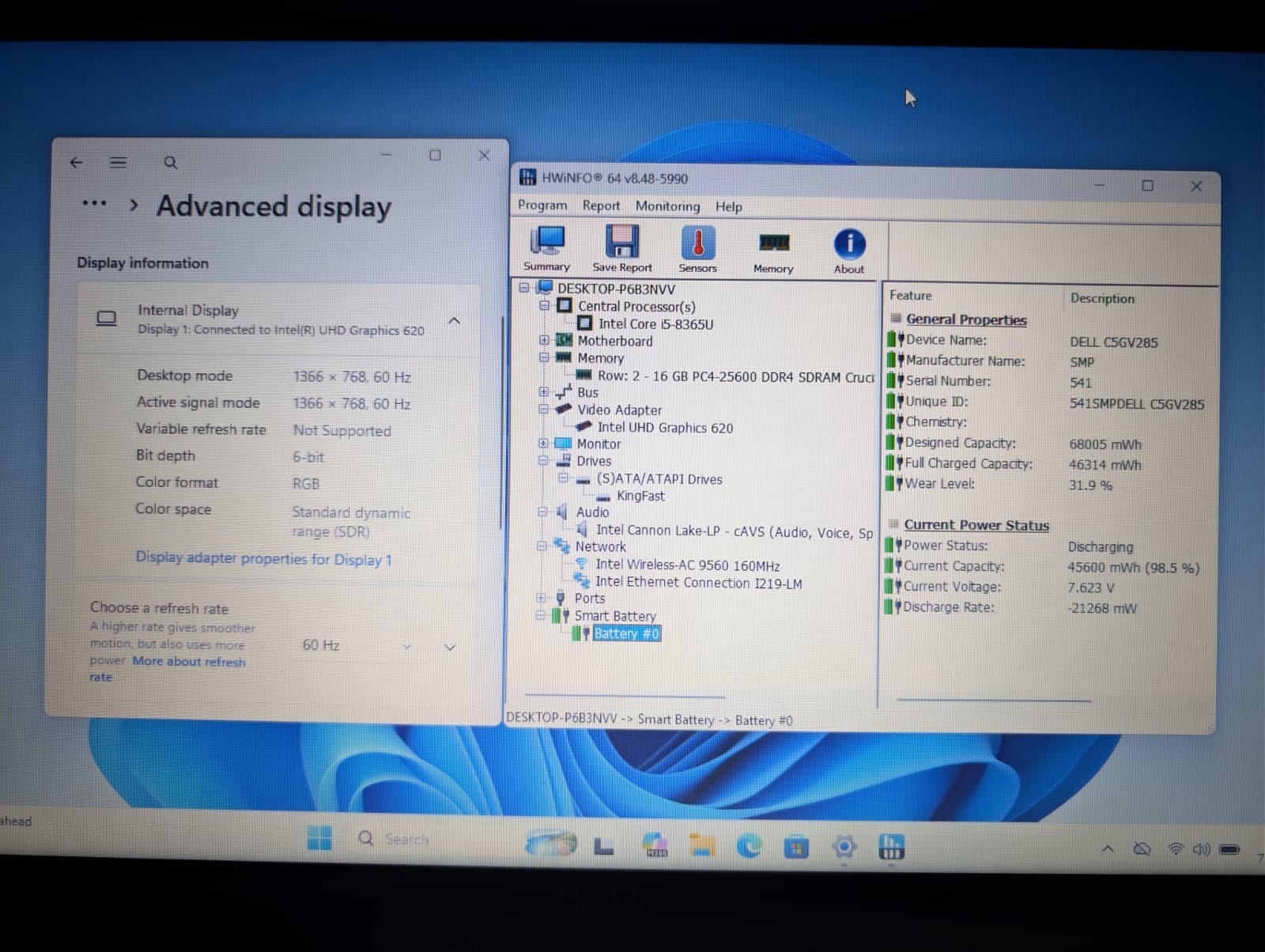Open Microsoft Store from the taskbar

point(796,848)
